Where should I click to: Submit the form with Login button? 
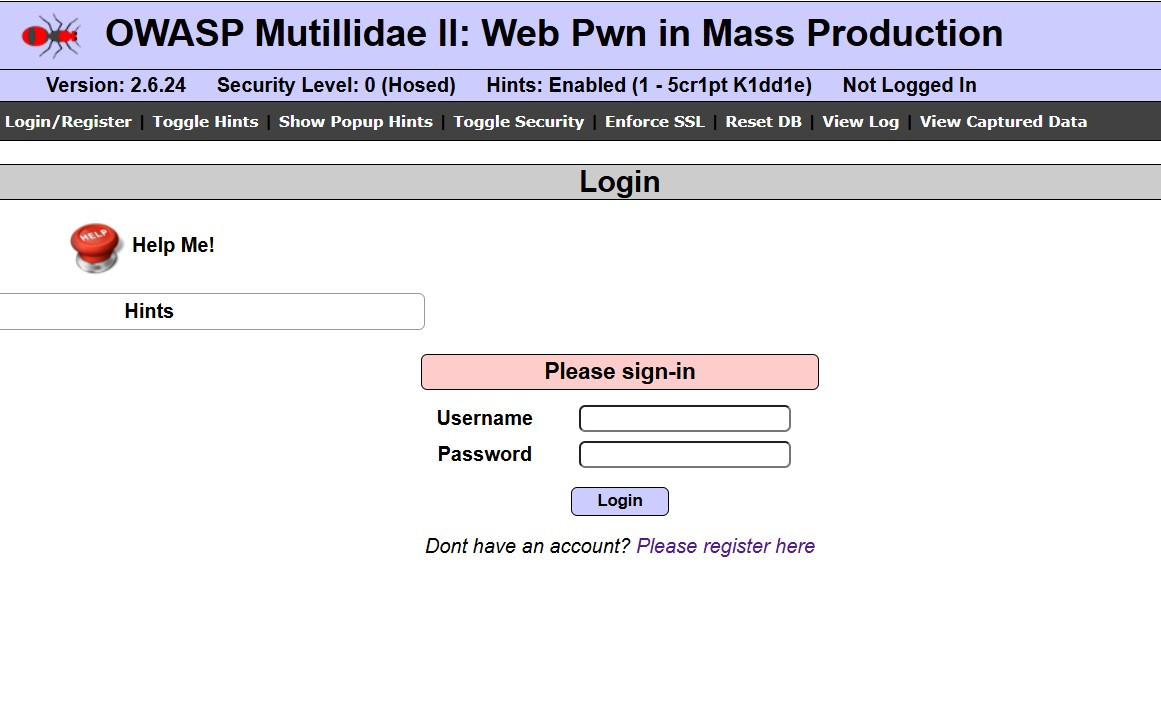pos(619,501)
